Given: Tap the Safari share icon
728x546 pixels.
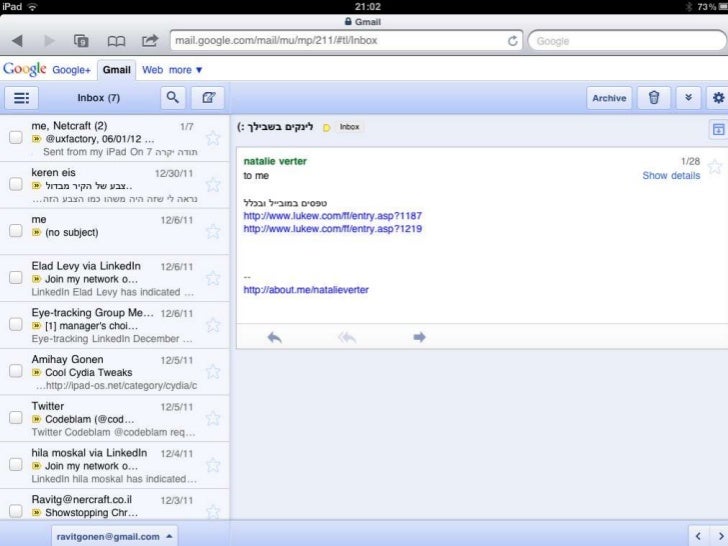Looking at the screenshot, I should tap(150, 41).
